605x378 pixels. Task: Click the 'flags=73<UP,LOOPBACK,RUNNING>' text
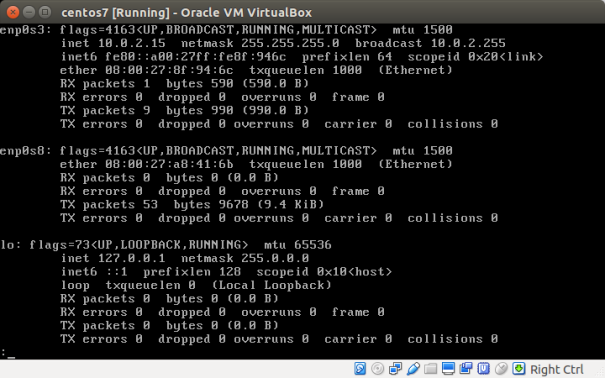coord(139,245)
